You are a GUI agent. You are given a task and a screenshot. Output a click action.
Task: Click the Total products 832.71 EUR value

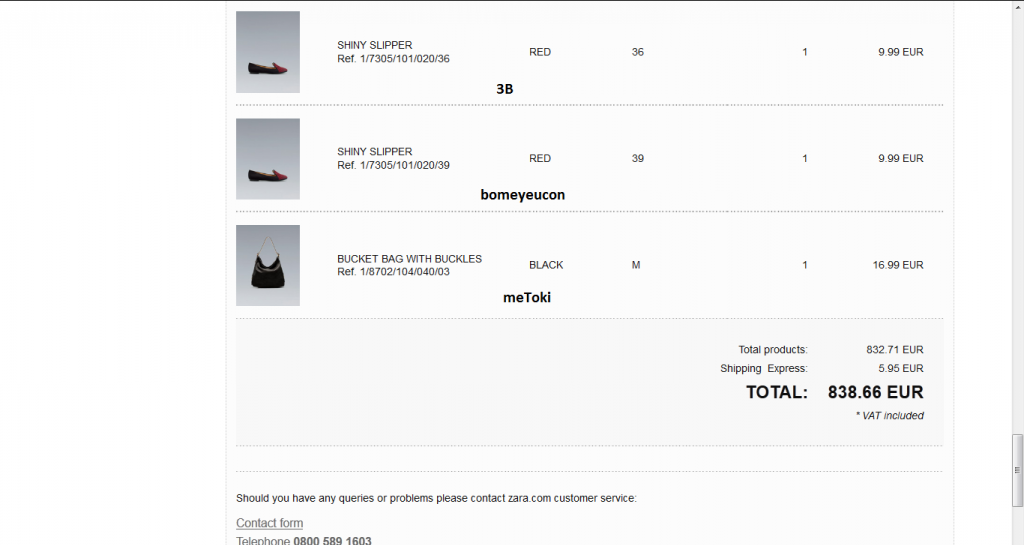(895, 349)
